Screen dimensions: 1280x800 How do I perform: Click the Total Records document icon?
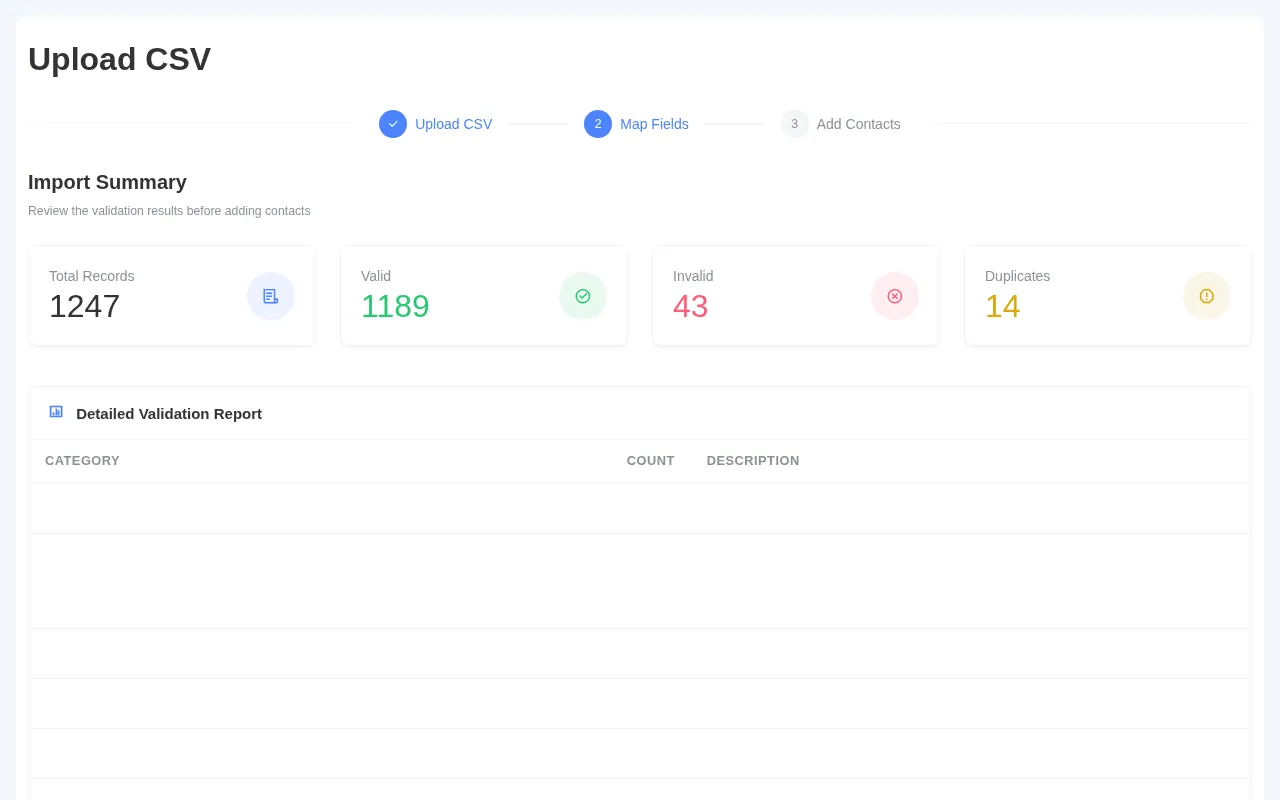(271, 296)
